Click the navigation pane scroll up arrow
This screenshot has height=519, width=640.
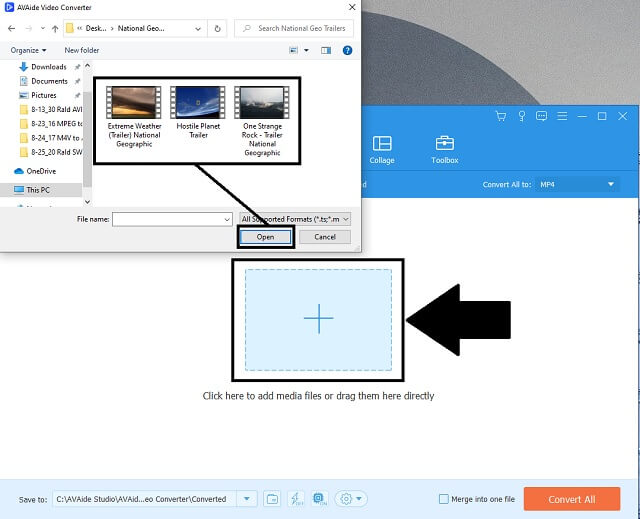click(x=87, y=66)
